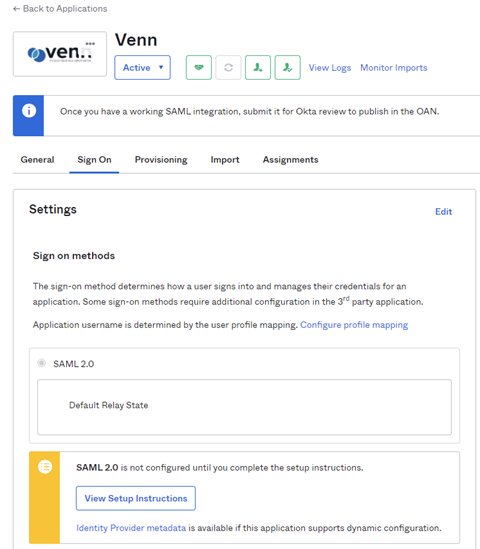Click the Okta review banner message
Image resolution: width=480 pixels, height=549 pixels.
coord(250,111)
